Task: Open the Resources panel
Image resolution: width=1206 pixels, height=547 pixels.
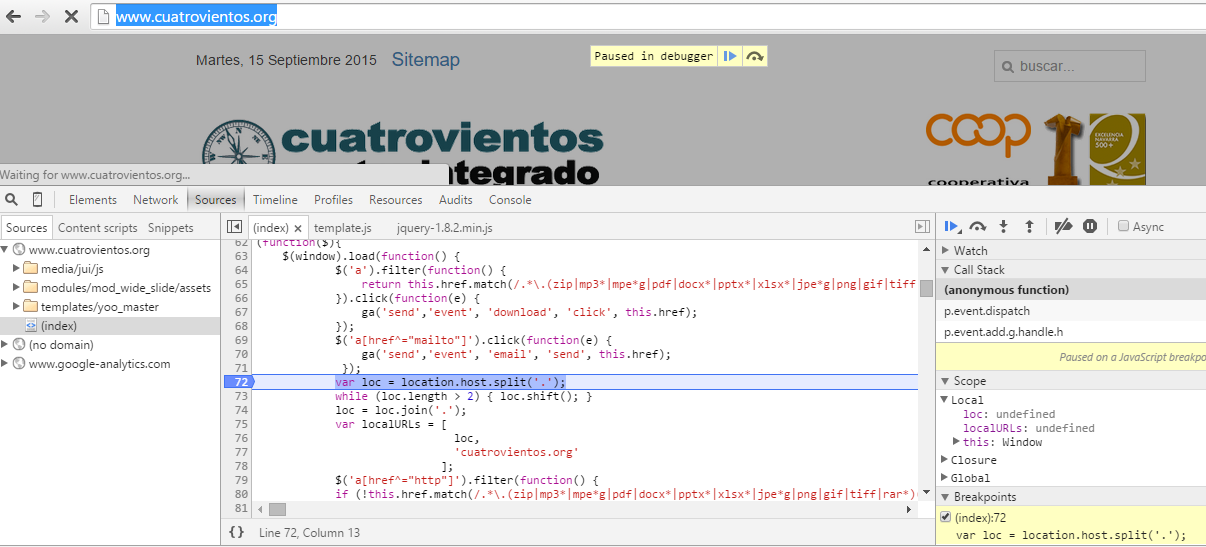Action: [396, 200]
